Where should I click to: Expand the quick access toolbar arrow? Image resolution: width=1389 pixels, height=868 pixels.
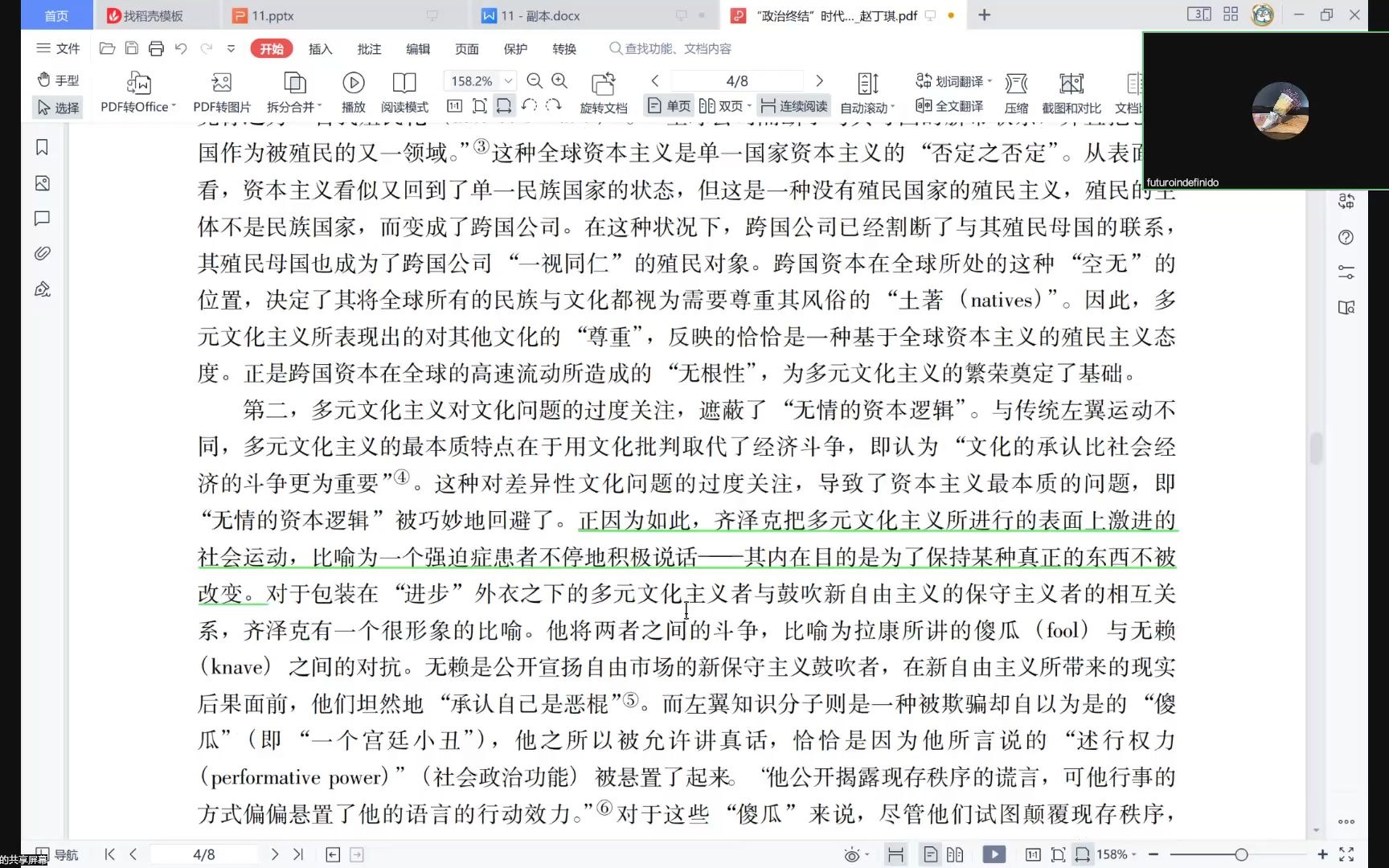[231, 48]
